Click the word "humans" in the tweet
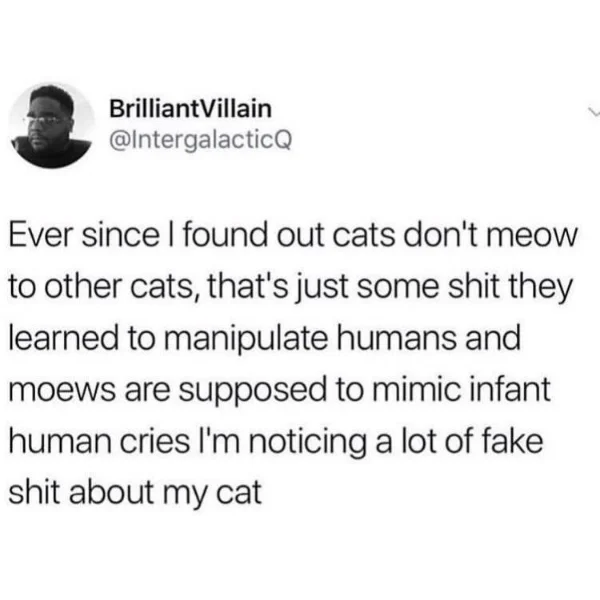This screenshot has height=600, width=600. pos(396,338)
